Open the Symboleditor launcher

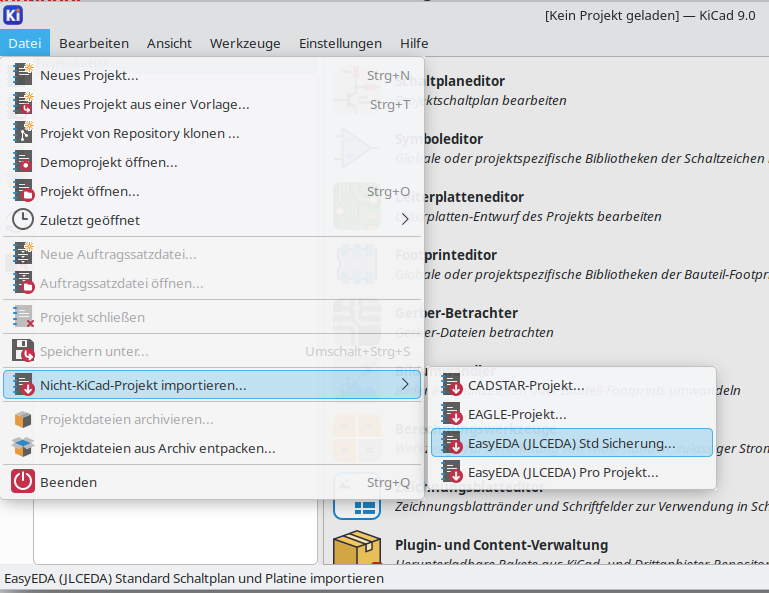tap(439, 139)
